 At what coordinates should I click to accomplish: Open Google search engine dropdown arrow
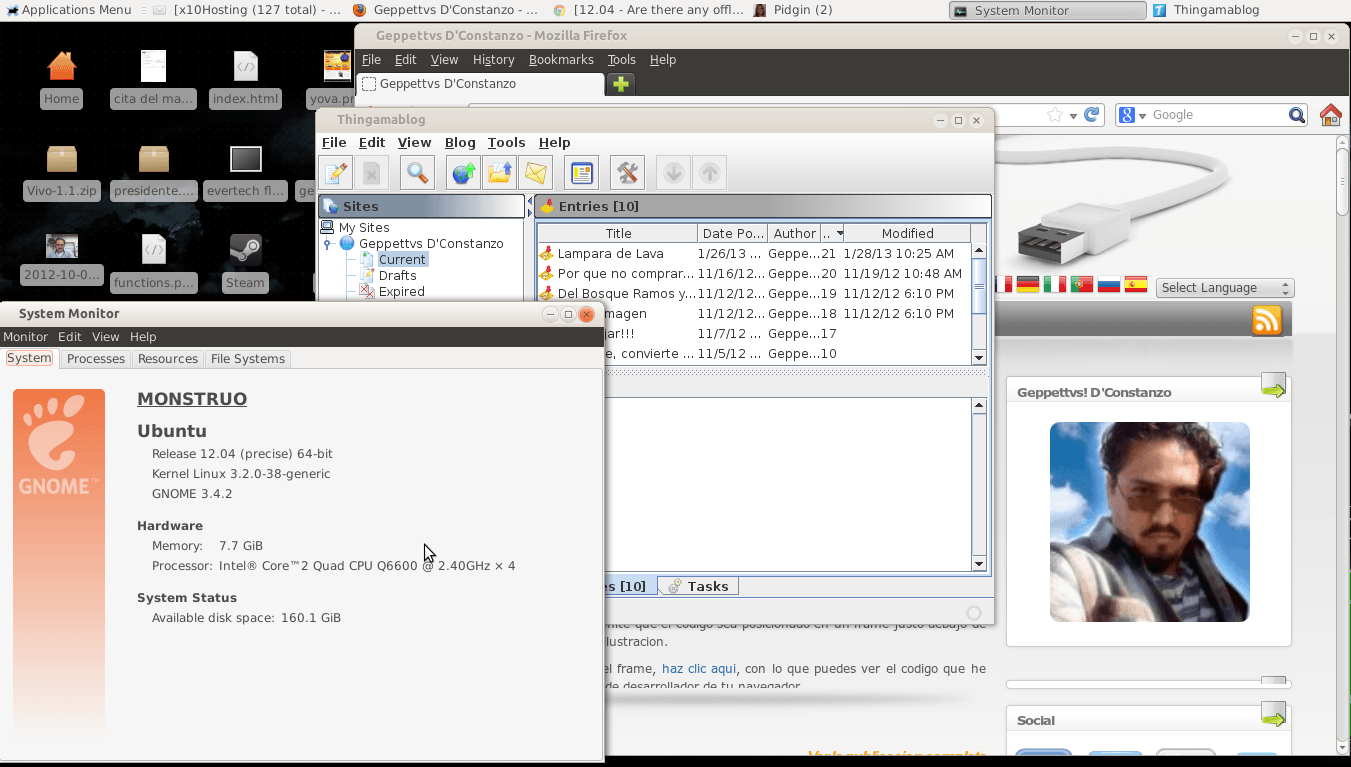click(1142, 116)
